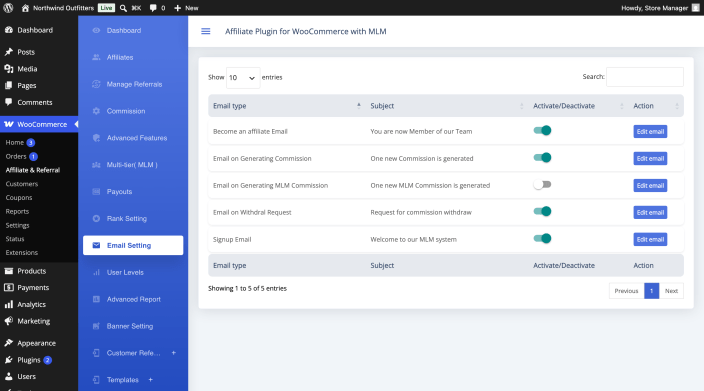Open Affiliate & Referral submenu item
This screenshot has width=704, height=391.
click(32, 170)
